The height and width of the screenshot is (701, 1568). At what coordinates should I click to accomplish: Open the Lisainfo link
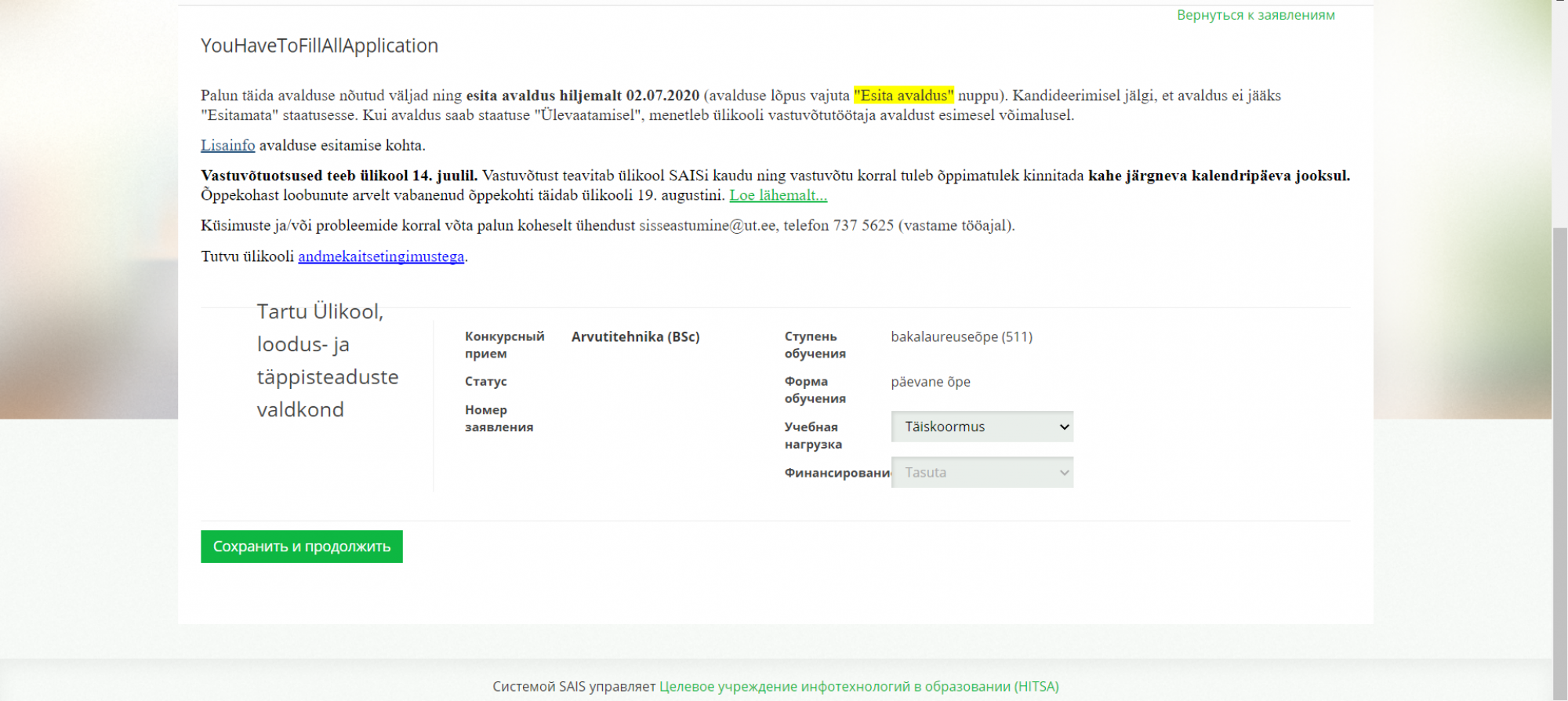coord(227,145)
